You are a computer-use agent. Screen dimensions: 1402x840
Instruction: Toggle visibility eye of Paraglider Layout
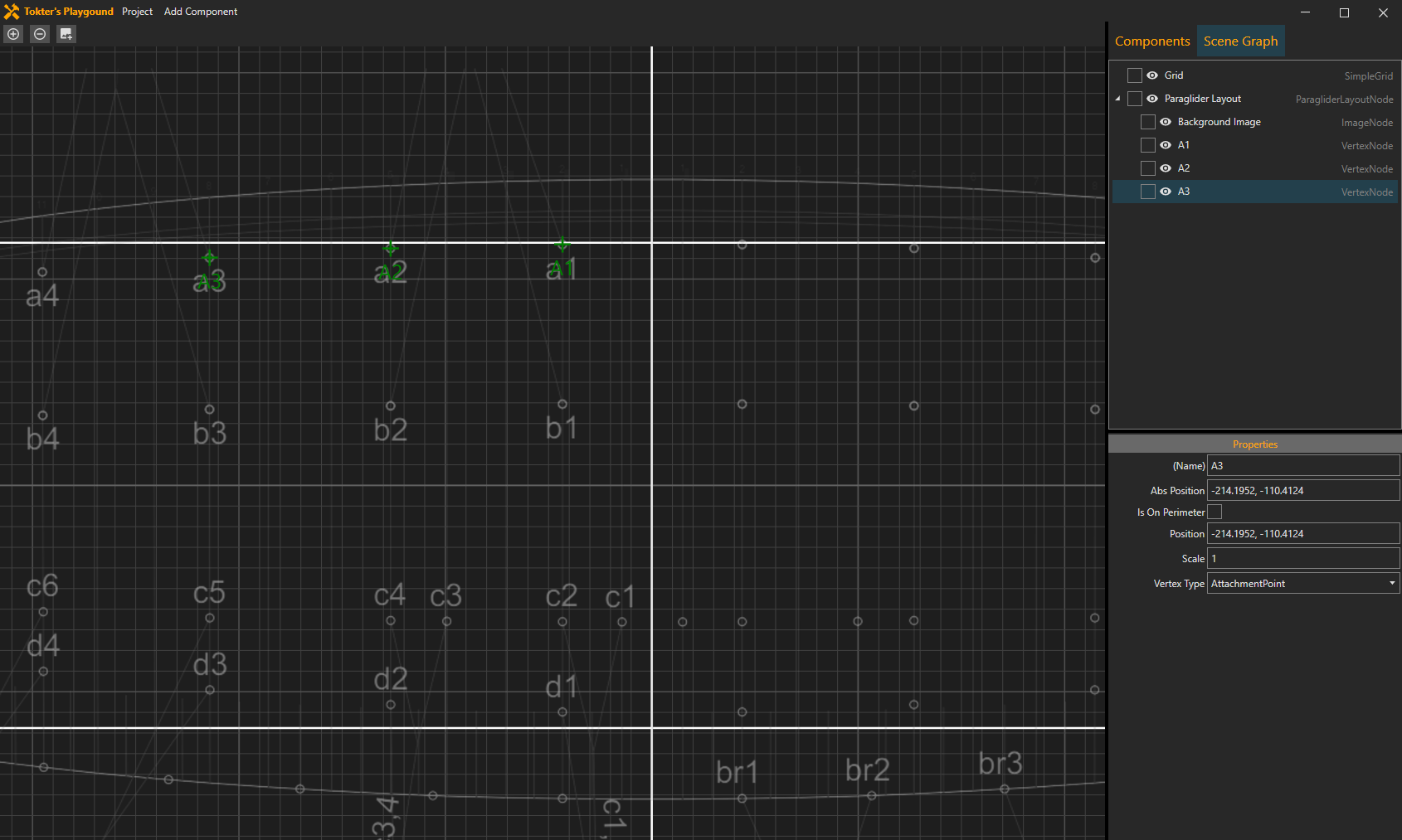tap(1152, 99)
